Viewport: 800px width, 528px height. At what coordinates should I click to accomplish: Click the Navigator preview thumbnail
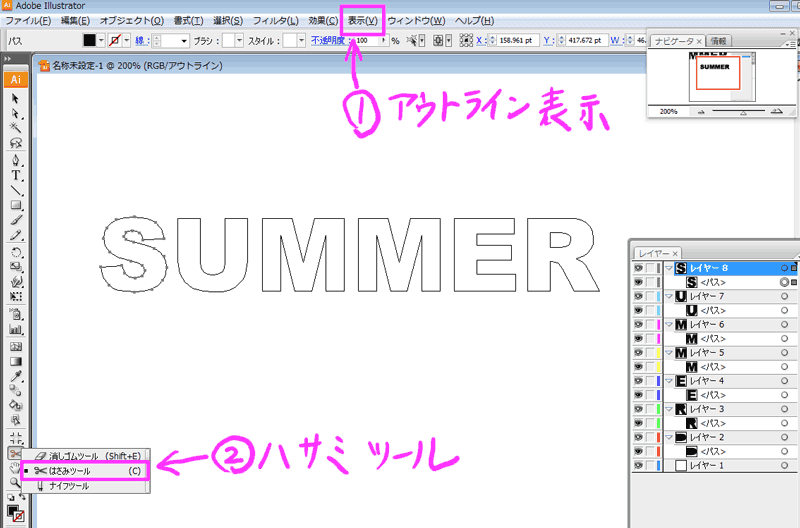[718, 74]
